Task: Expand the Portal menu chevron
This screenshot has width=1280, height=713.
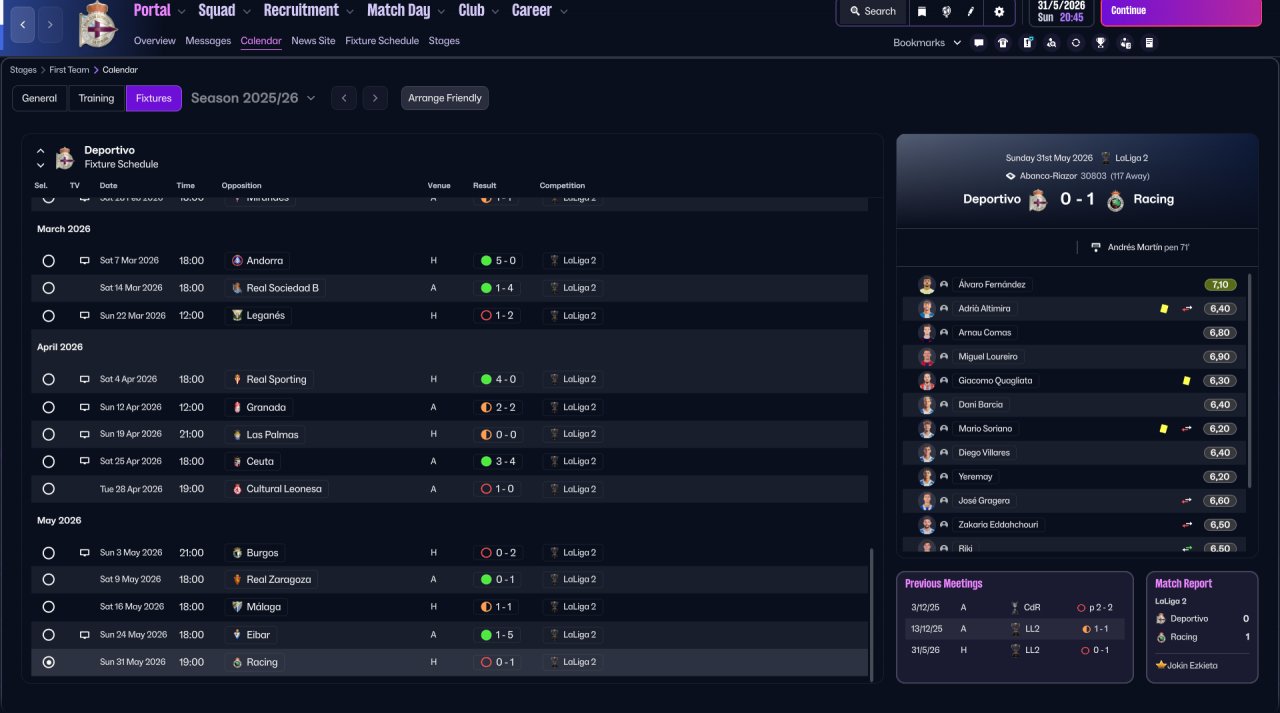Action: (x=181, y=12)
